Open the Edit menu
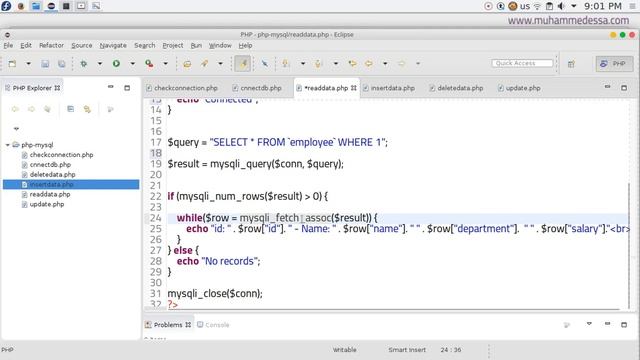The image size is (640, 360). (x=26, y=45)
